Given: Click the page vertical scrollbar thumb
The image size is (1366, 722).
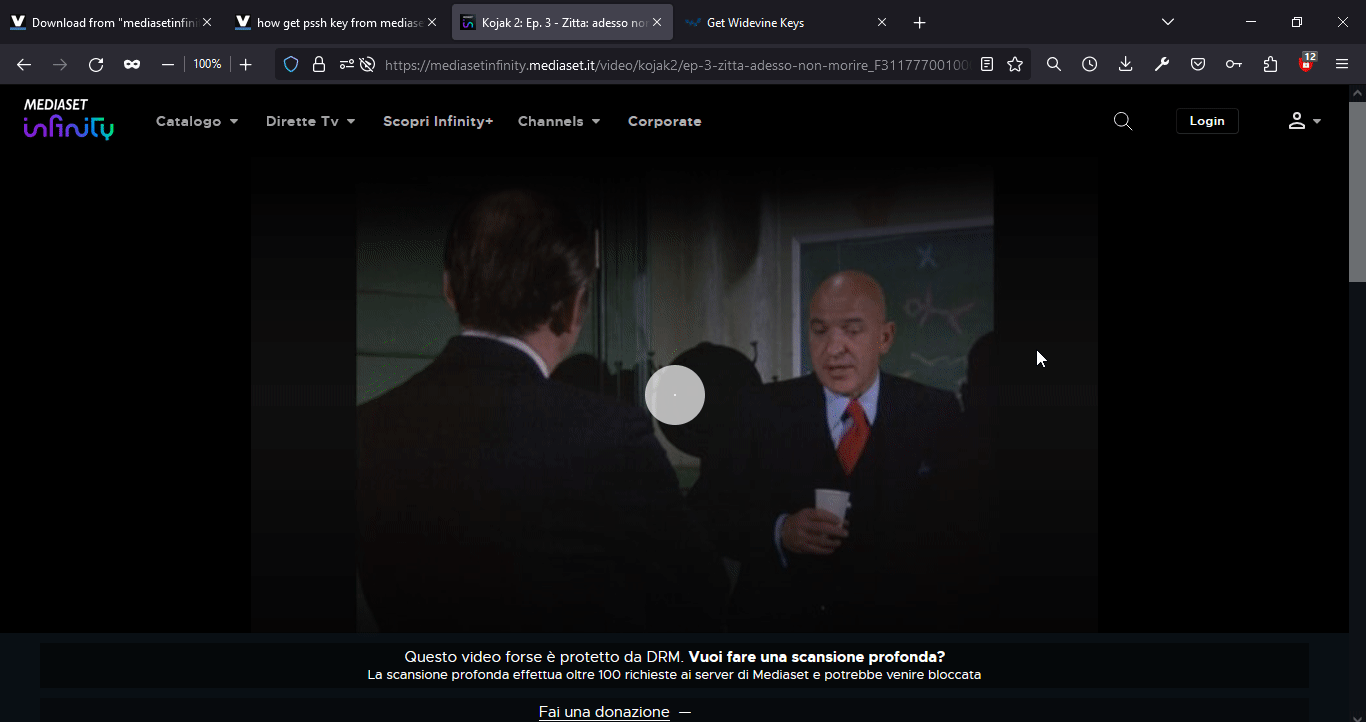Looking at the screenshot, I should pyautogui.click(x=1357, y=190).
